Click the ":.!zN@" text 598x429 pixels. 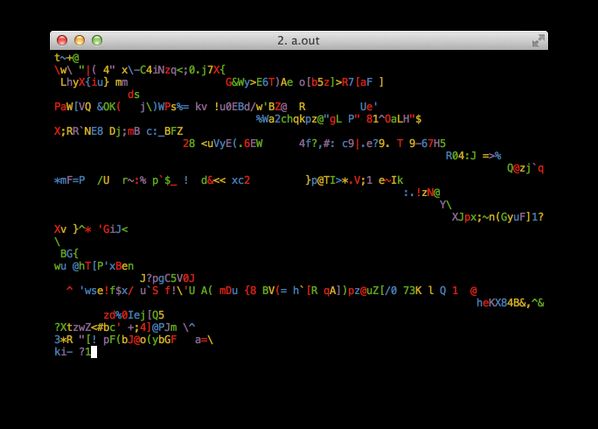tap(422, 193)
